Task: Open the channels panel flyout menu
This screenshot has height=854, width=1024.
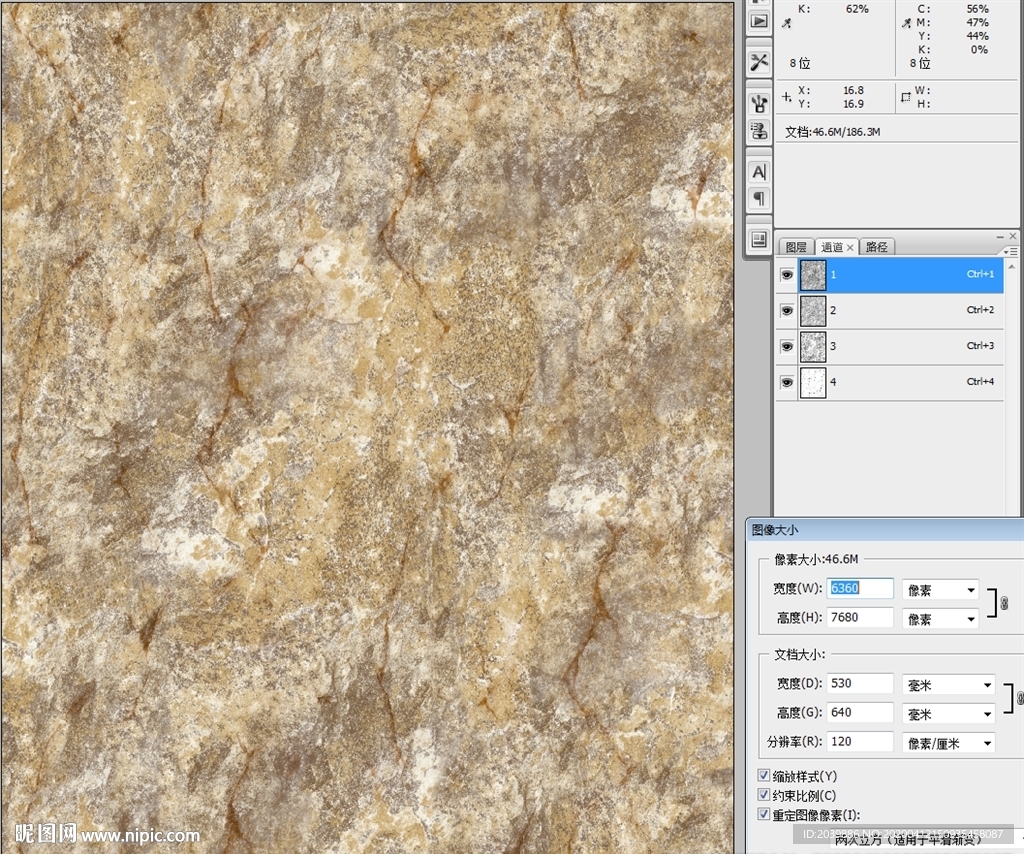Action: point(1010,251)
